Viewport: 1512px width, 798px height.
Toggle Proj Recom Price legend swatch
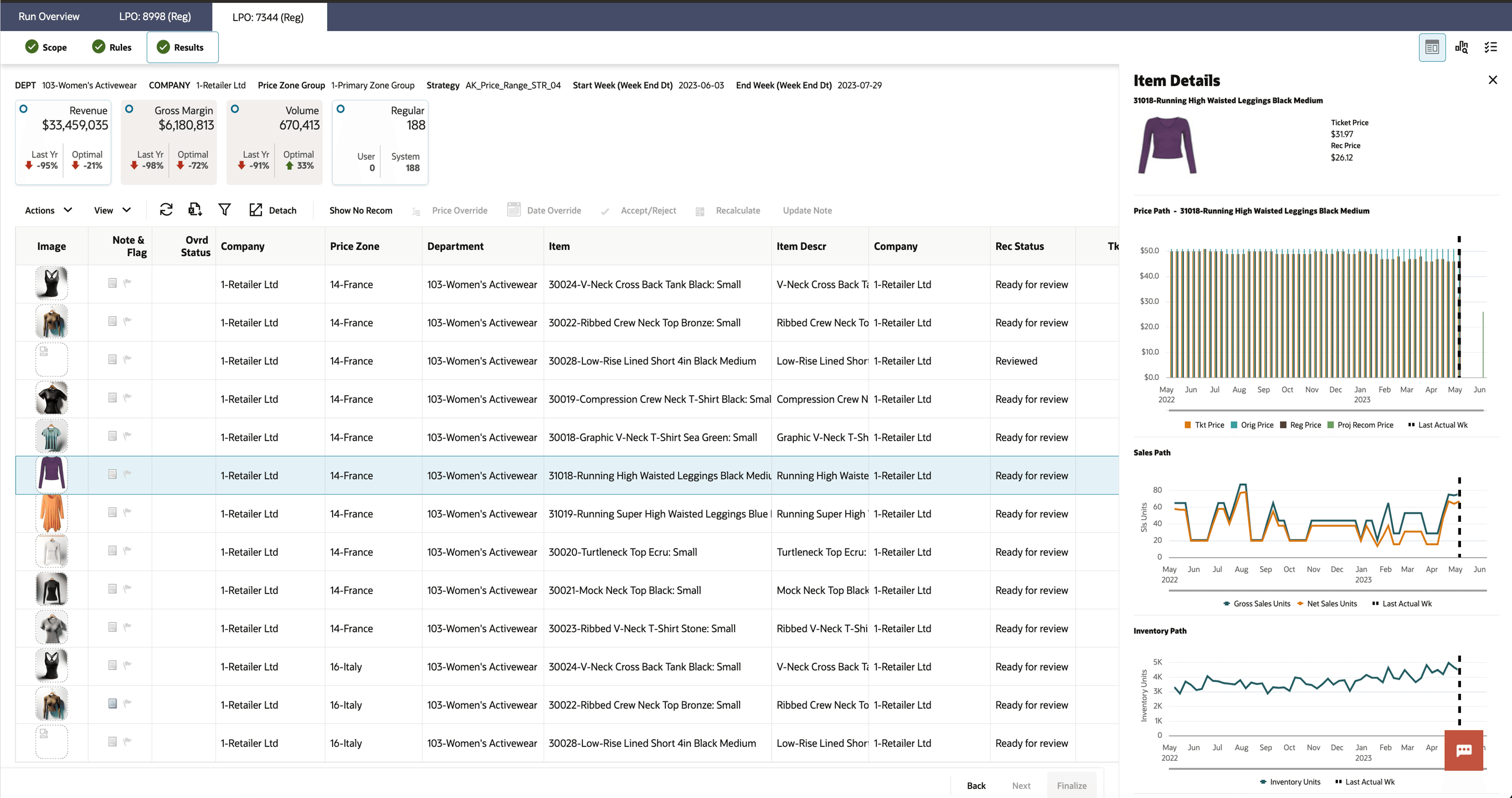[1331, 425]
